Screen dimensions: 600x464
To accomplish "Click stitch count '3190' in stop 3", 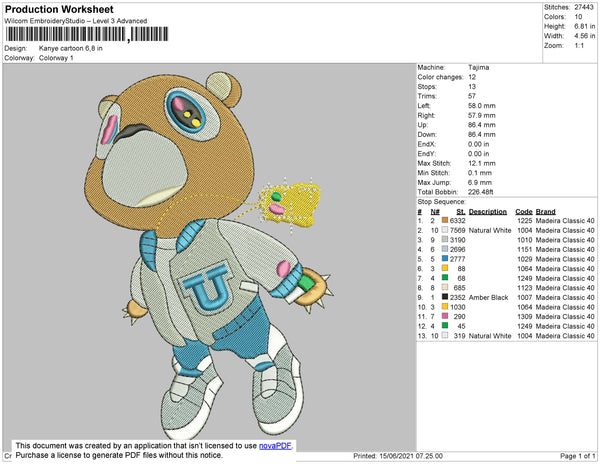I will coord(458,240).
